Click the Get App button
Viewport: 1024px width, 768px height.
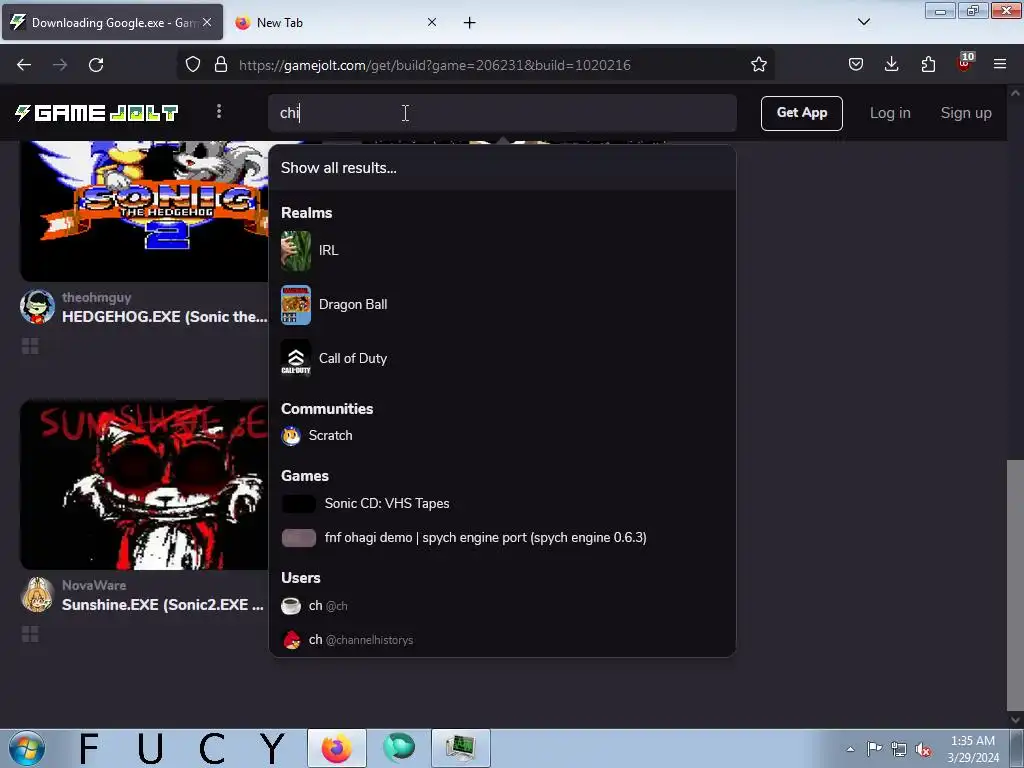[x=801, y=113]
